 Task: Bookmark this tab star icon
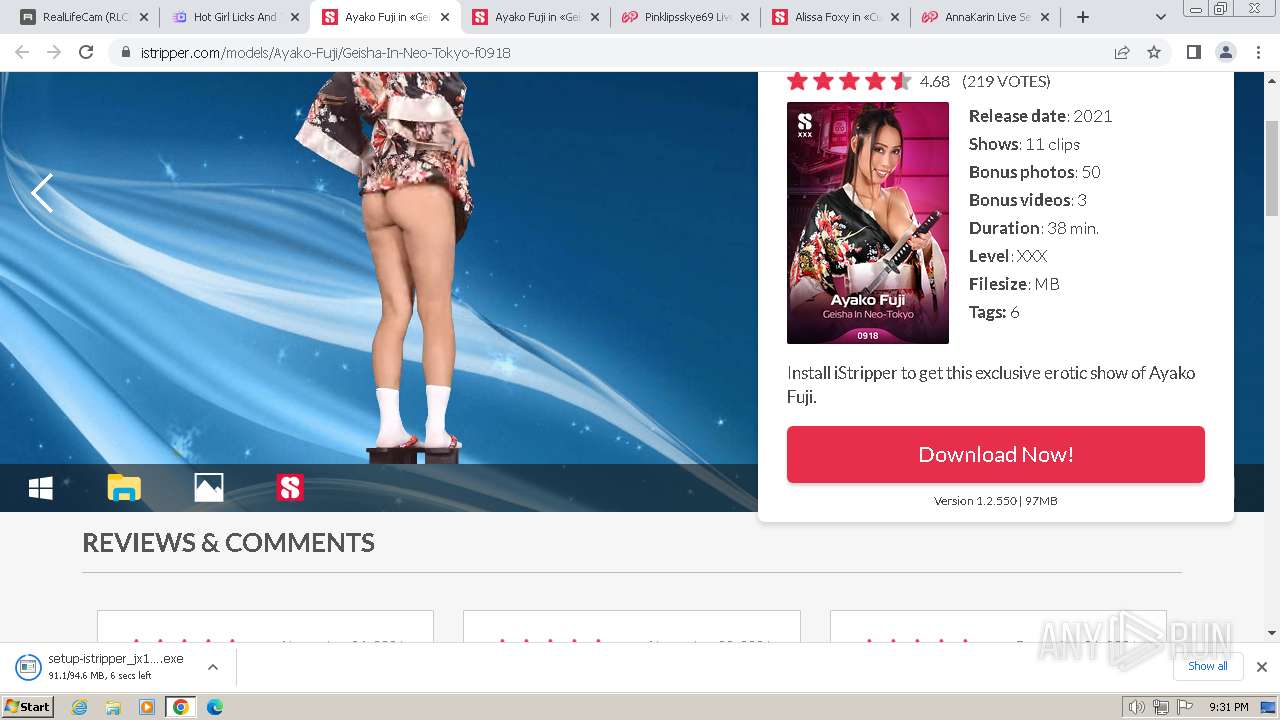click(x=1154, y=52)
